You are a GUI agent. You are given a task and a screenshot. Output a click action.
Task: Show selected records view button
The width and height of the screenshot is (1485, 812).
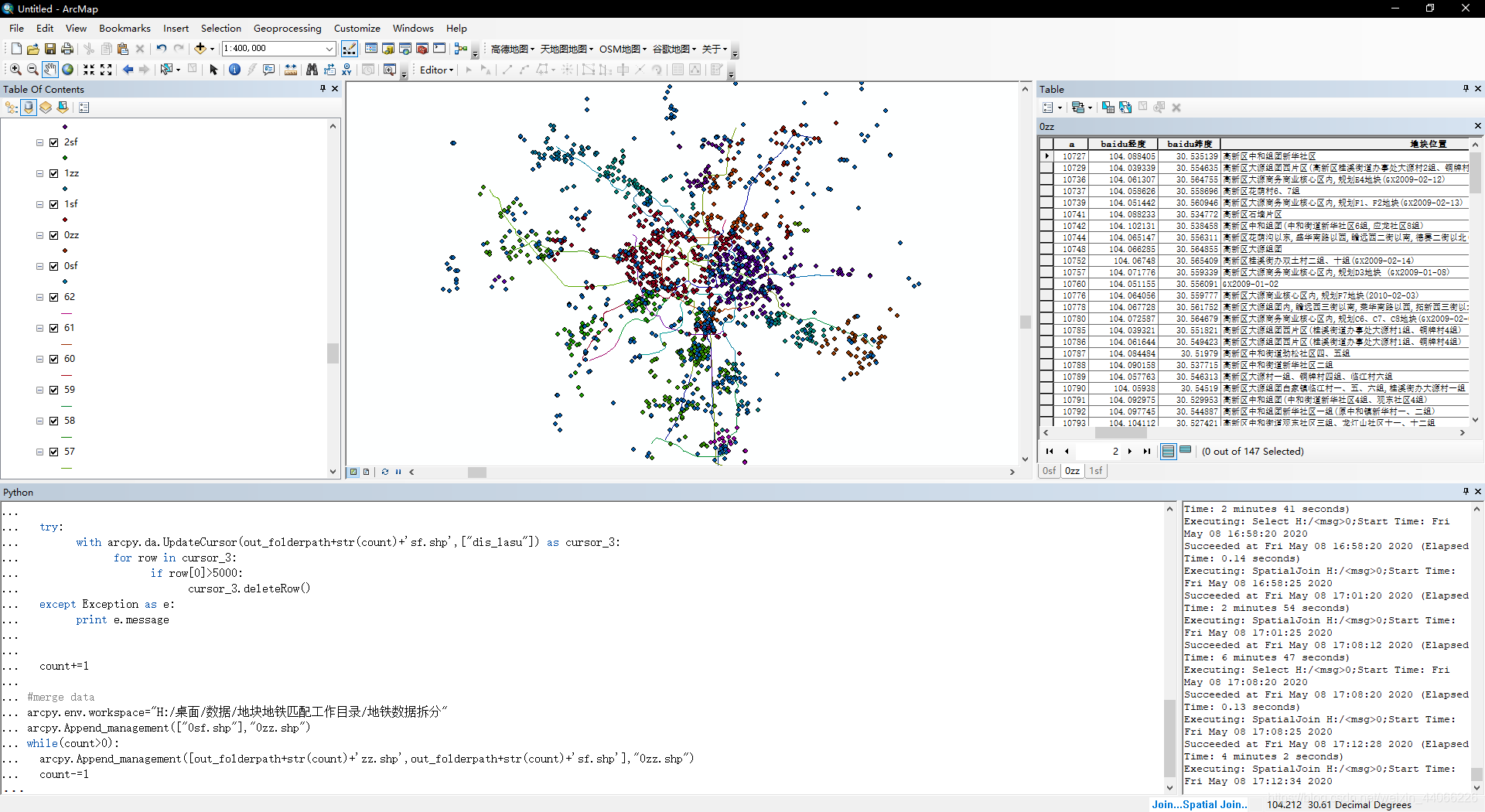click(1185, 451)
